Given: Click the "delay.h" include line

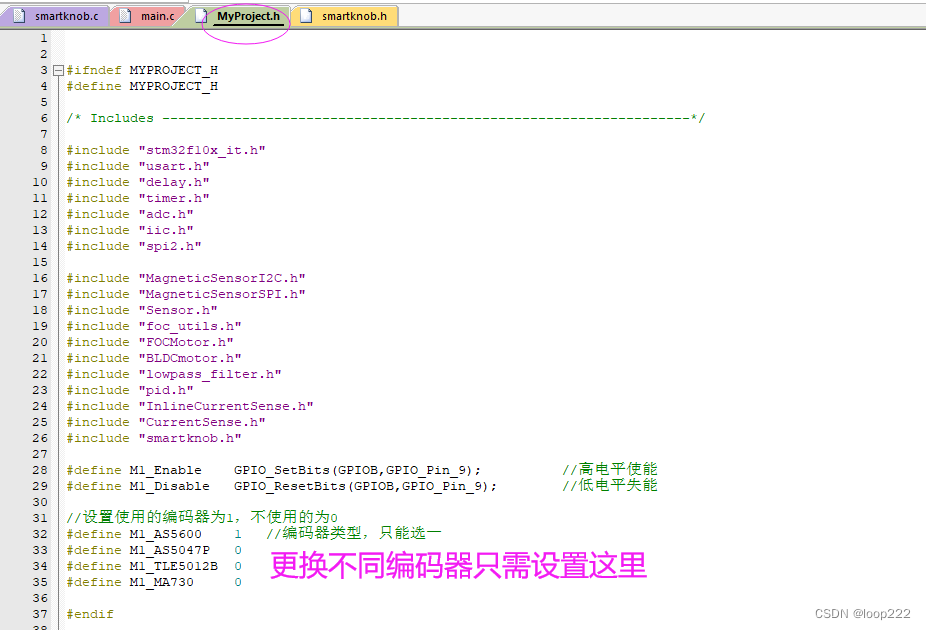Looking at the screenshot, I should pos(138,182).
